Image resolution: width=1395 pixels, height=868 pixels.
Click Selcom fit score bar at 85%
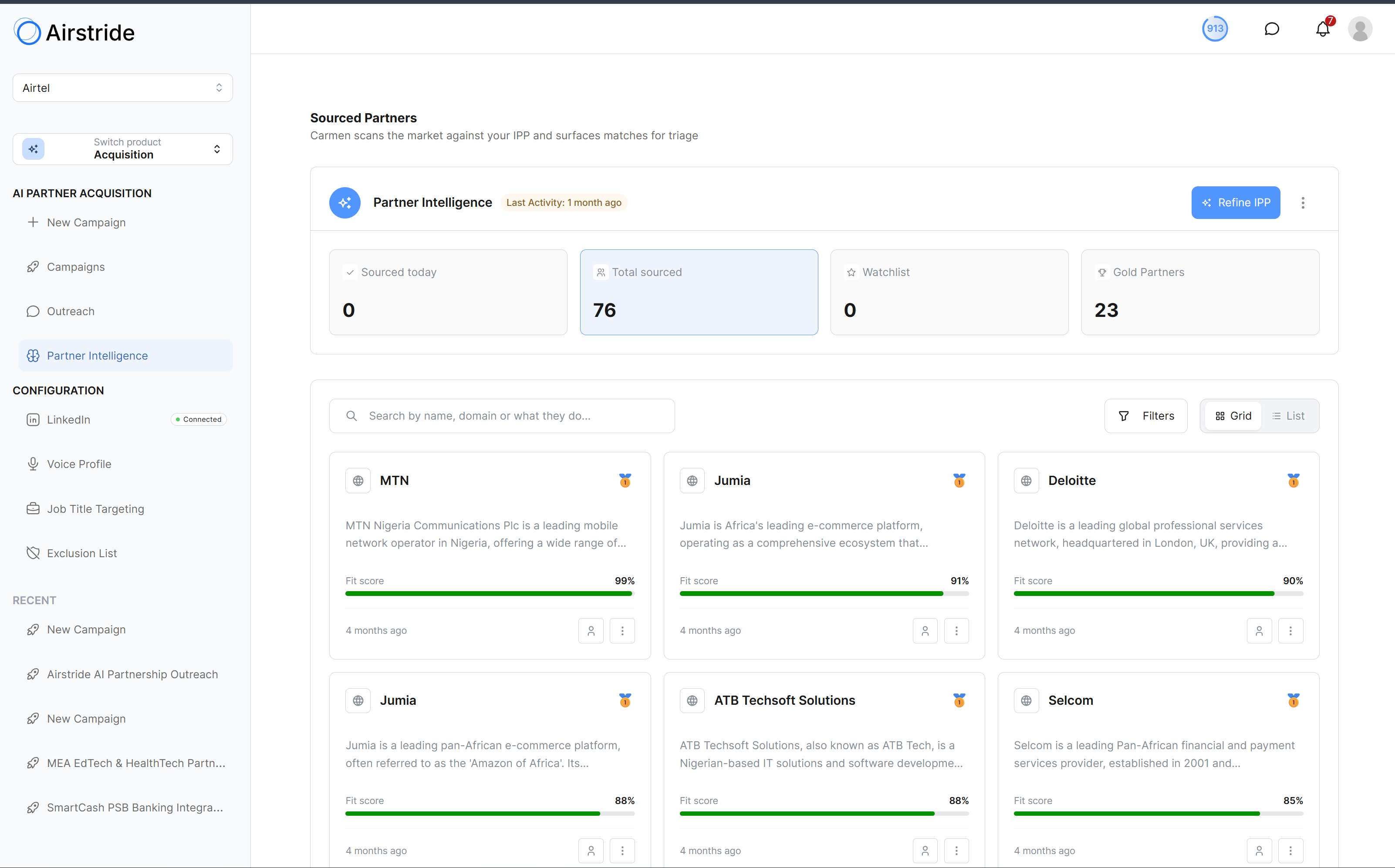[x=1159, y=814]
